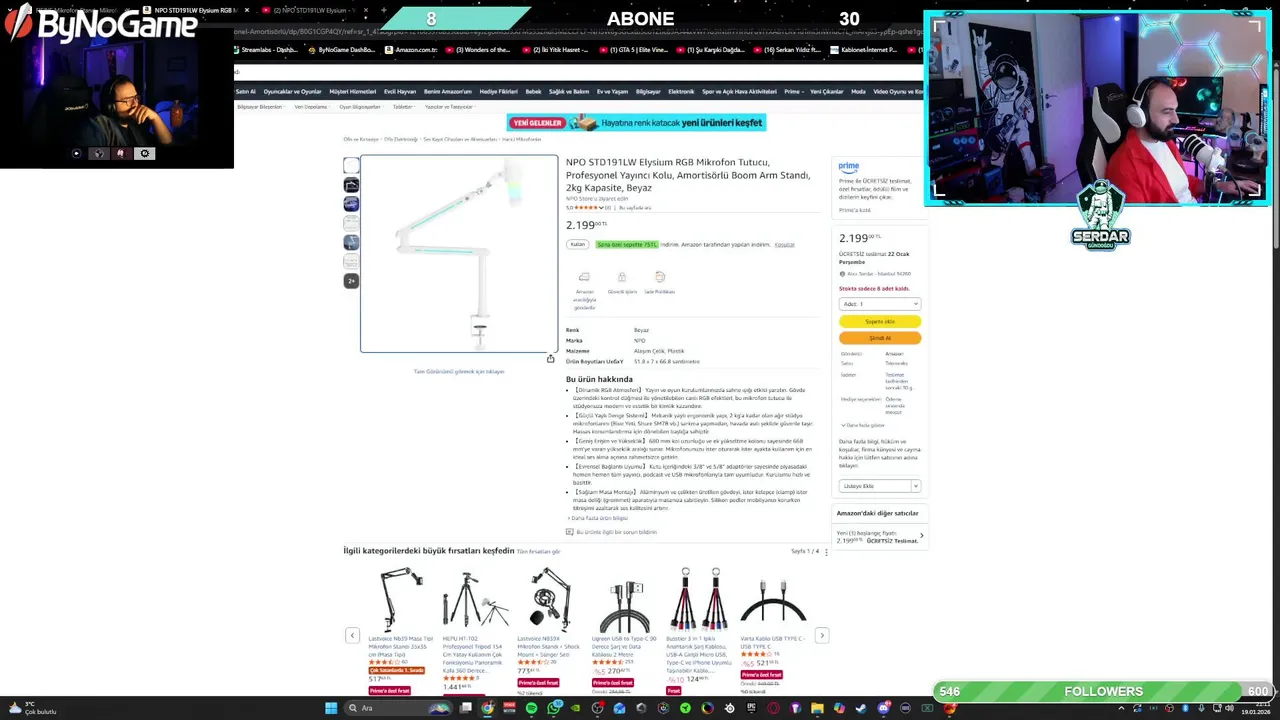The width and height of the screenshot is (1280, 720).
Task: Open Elektronik nav item
Action: pos(681,91)
